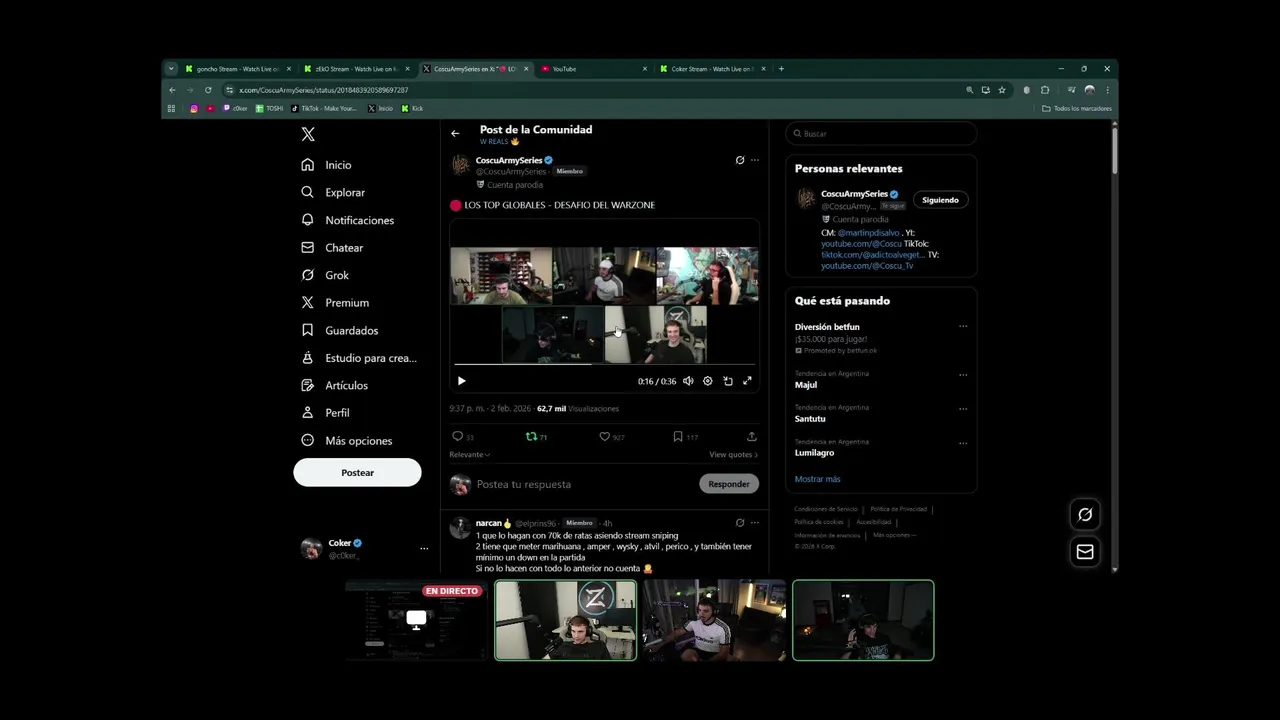Open the W REALS community link
This screenshot has width=1280, height=720.
pyautogui.click(x=499, y=142)
